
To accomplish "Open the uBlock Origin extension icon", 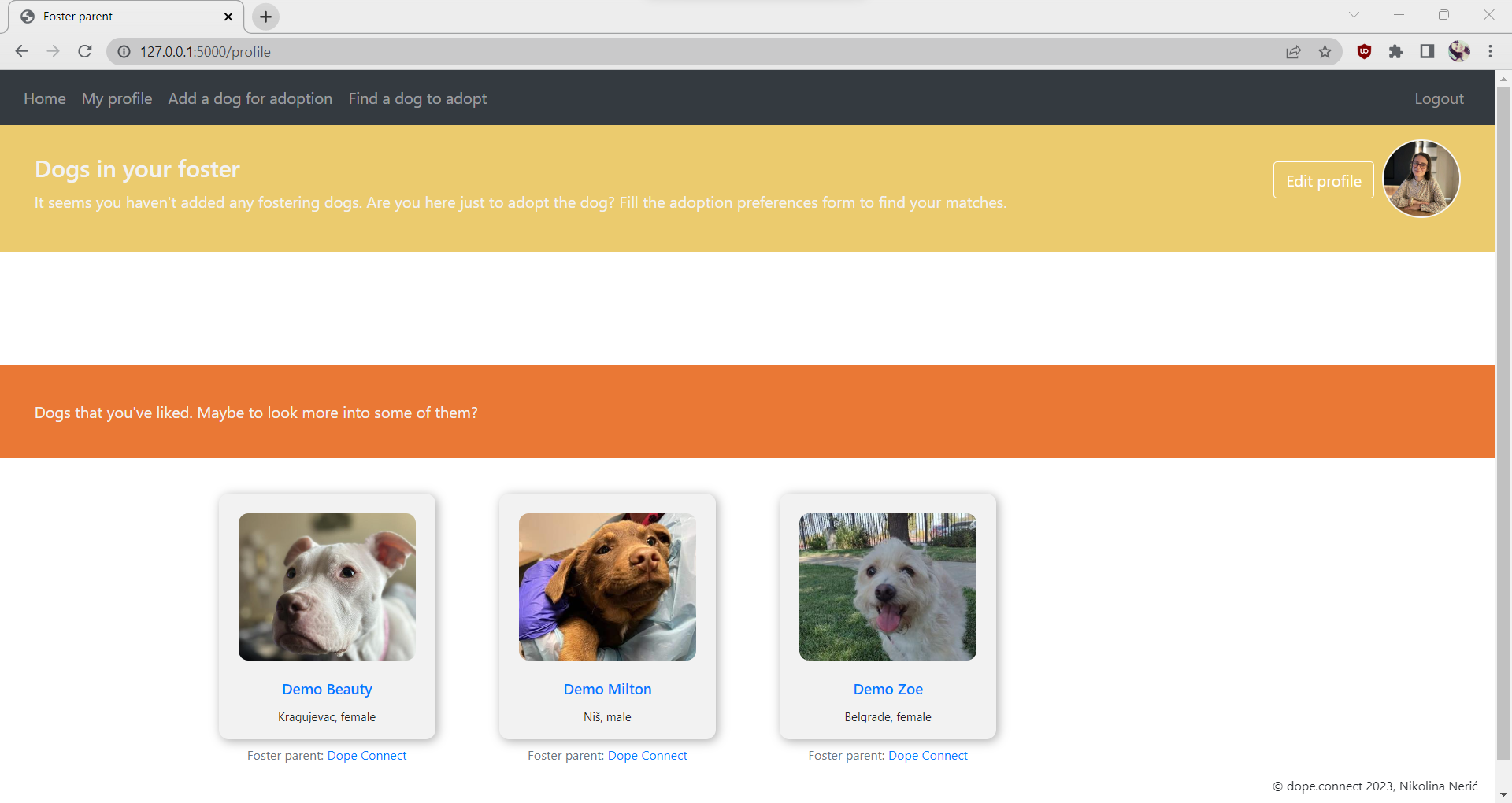I will [1364, 51].
